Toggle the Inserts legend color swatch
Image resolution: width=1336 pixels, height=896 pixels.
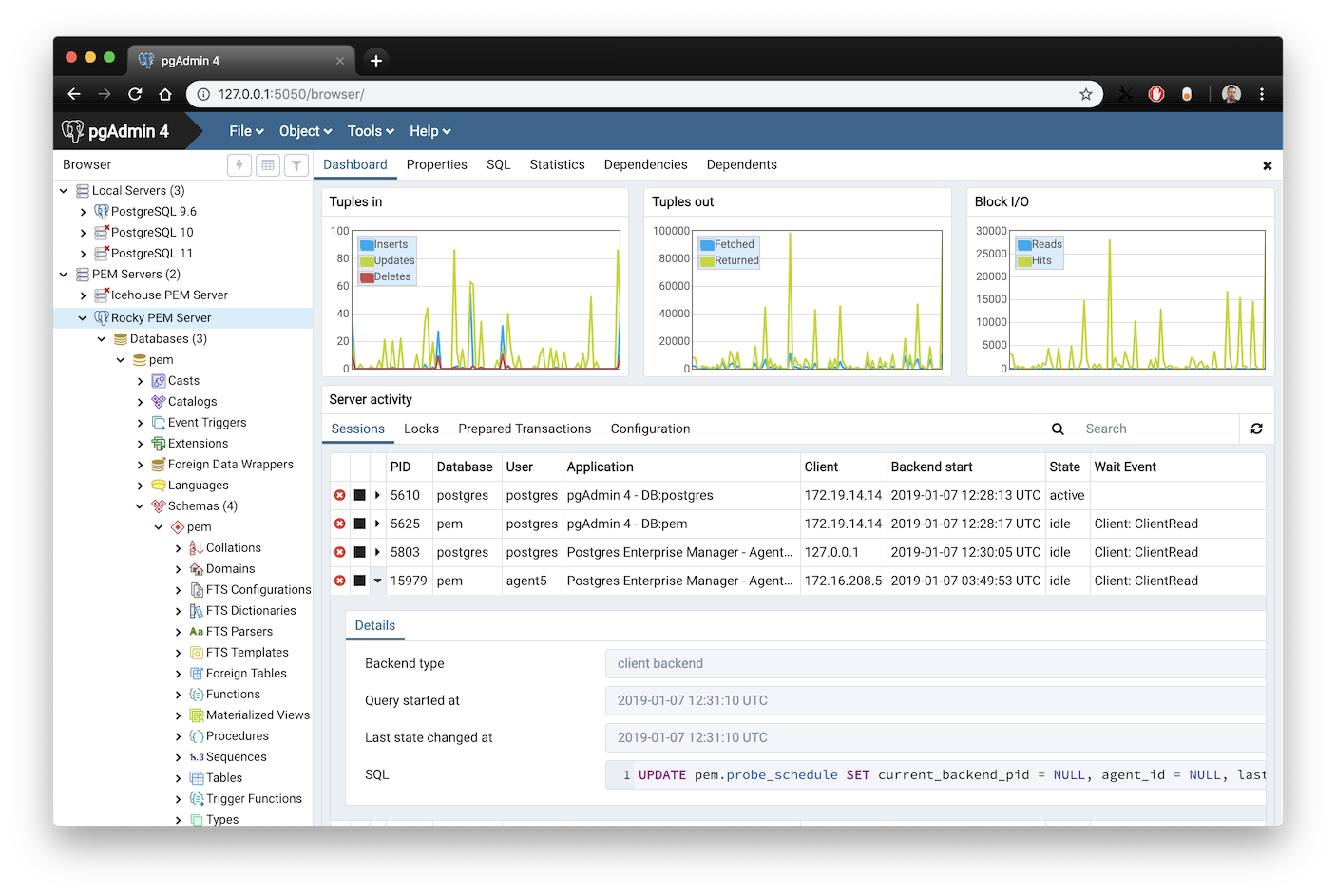tap(367, 245)
